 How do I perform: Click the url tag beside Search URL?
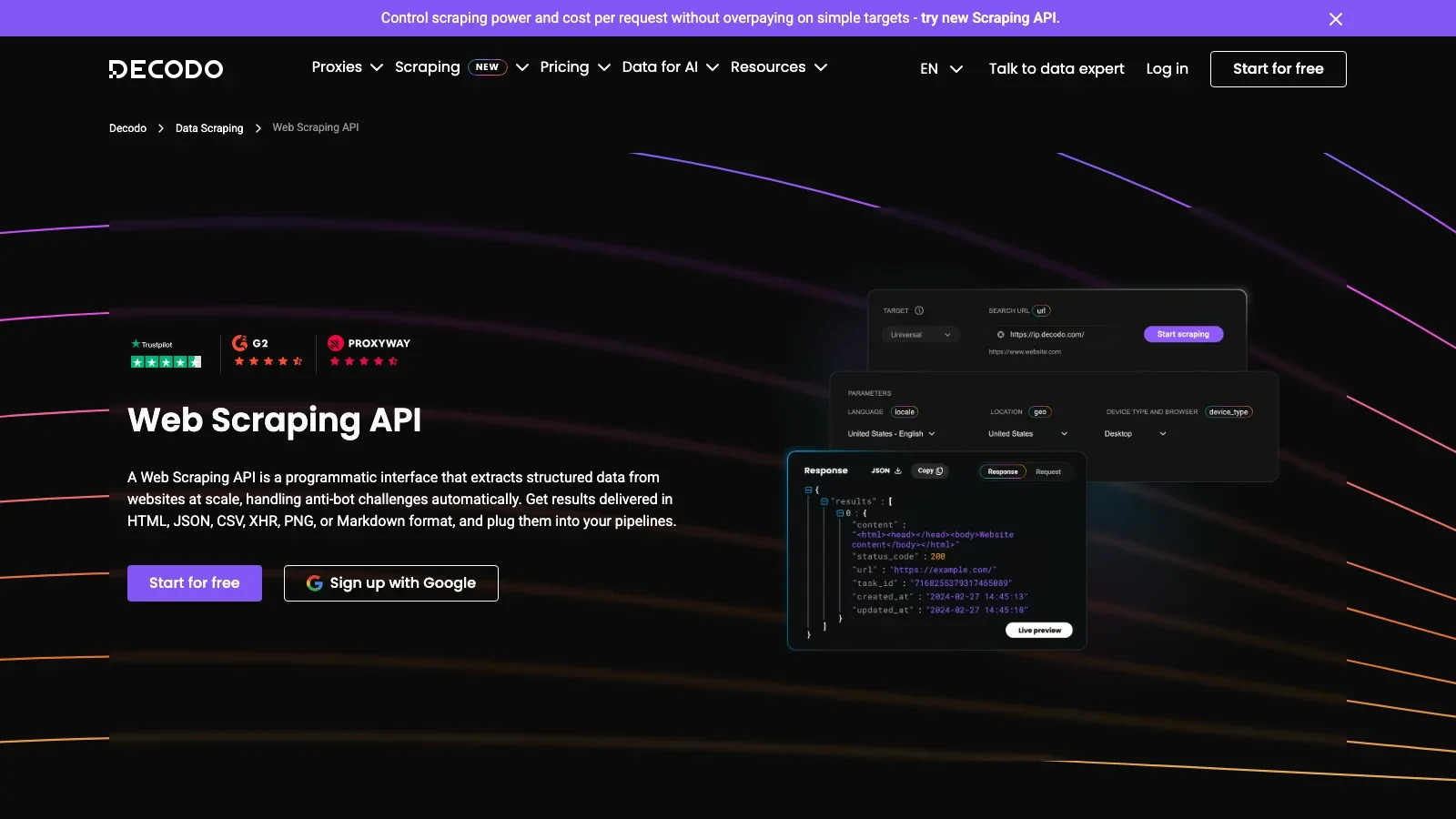point(1042,311)
